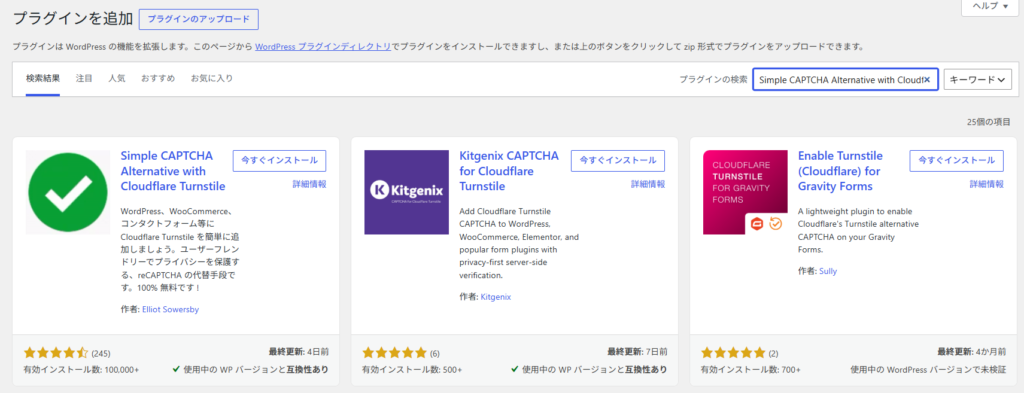This screenshot has width=1024, height=393.
Task: Open the WordPress プラグインディレクトリ link
Action: click(x=323, y=47)
